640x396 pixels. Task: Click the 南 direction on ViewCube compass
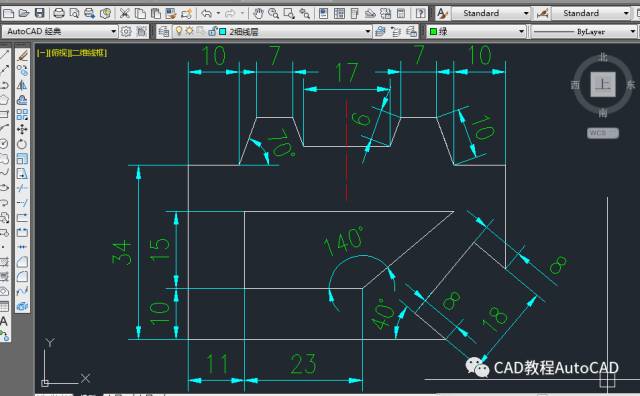pos(603,113)
